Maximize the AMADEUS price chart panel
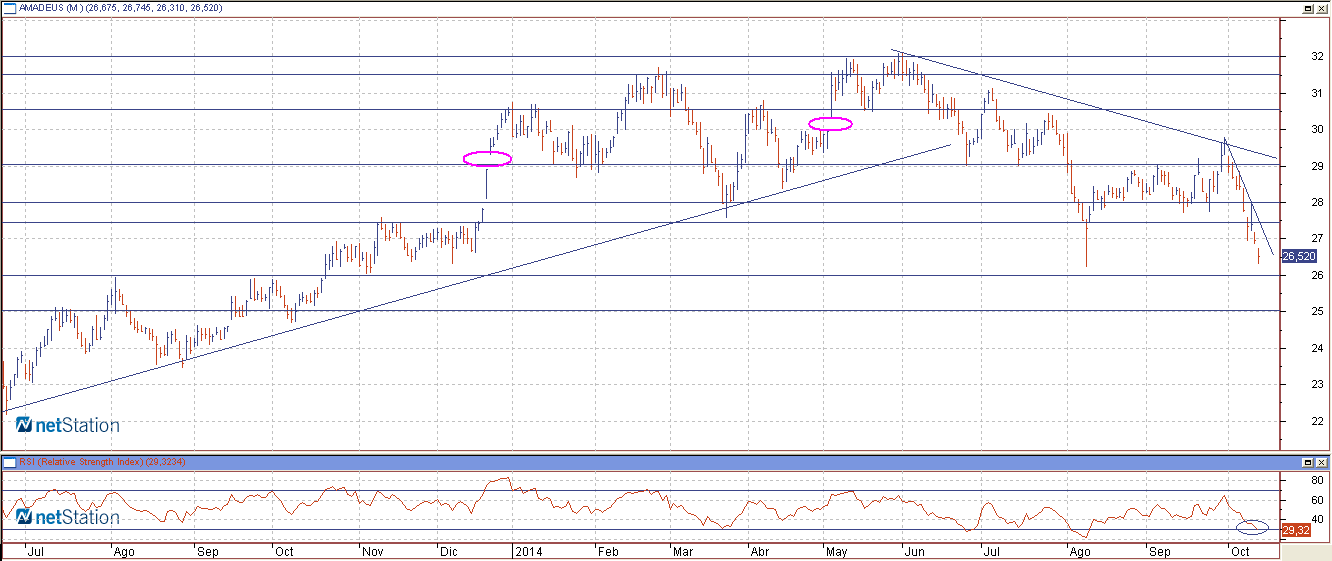 (1309, 7)
